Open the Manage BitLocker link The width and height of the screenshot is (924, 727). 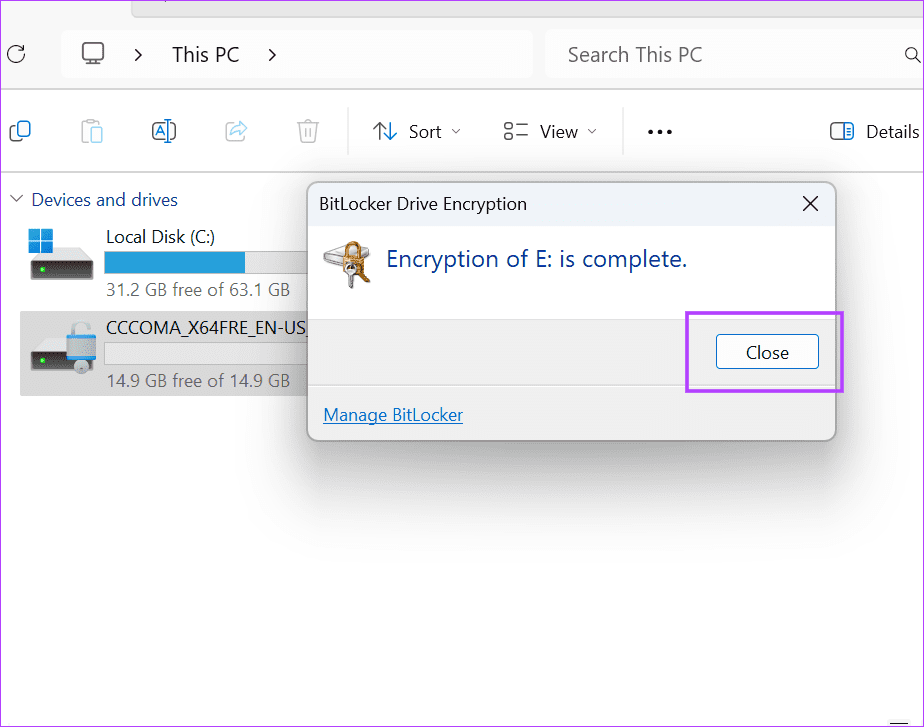tap(393, 415)
